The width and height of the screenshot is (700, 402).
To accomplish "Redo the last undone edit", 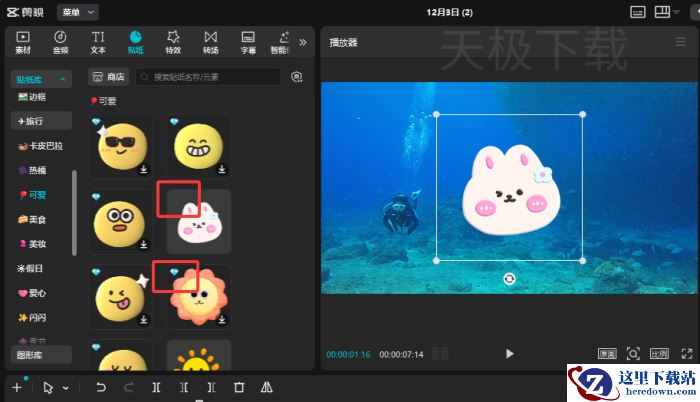I will click(x=129, y=387).
